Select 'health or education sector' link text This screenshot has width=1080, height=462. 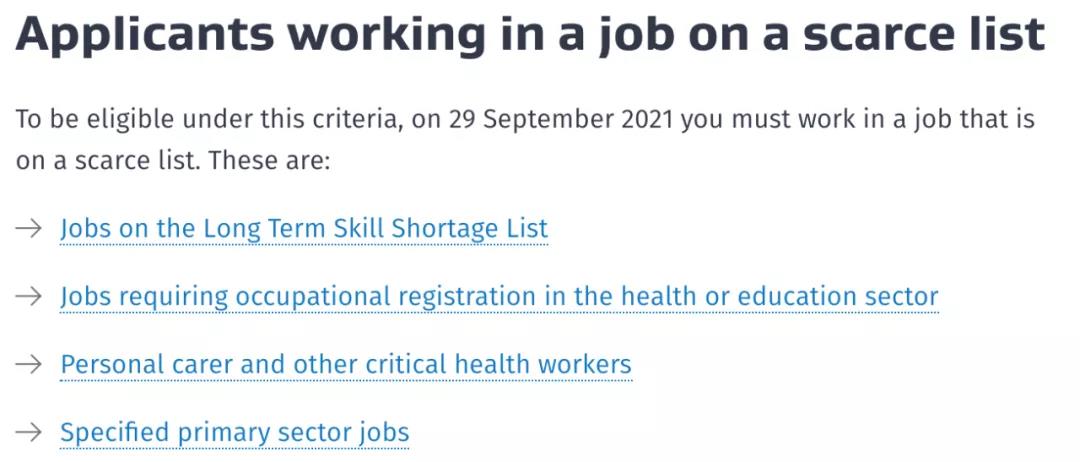tap(779, 297)
